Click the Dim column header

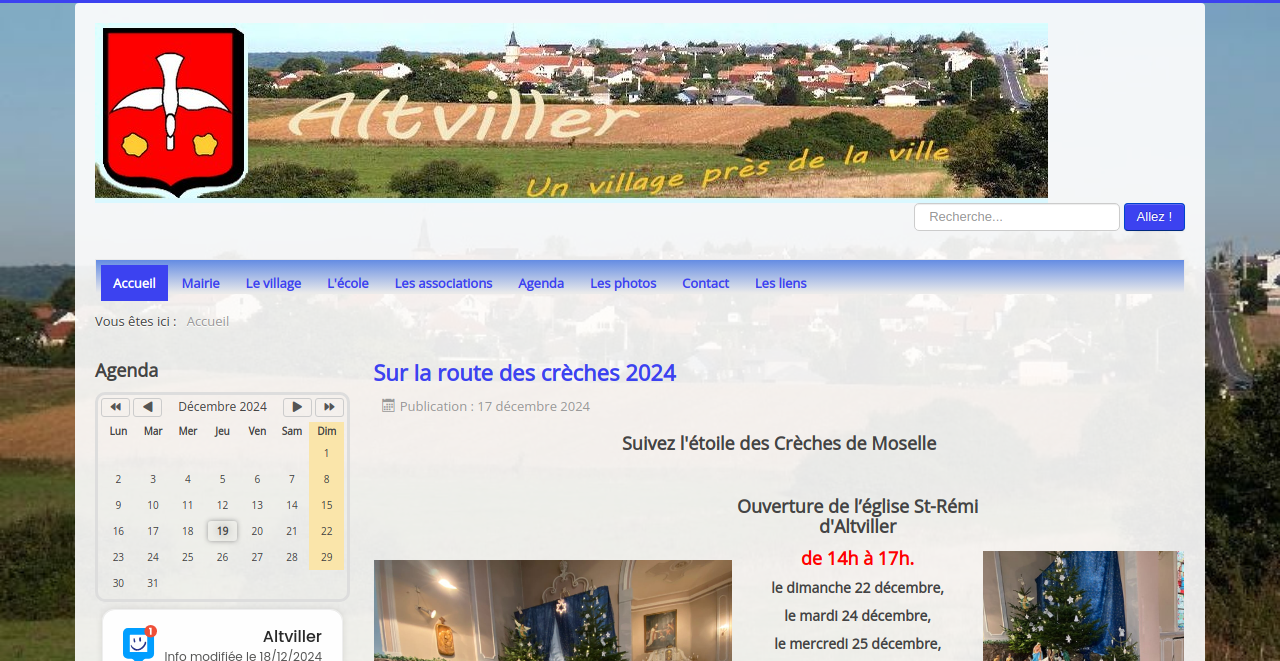326,431
